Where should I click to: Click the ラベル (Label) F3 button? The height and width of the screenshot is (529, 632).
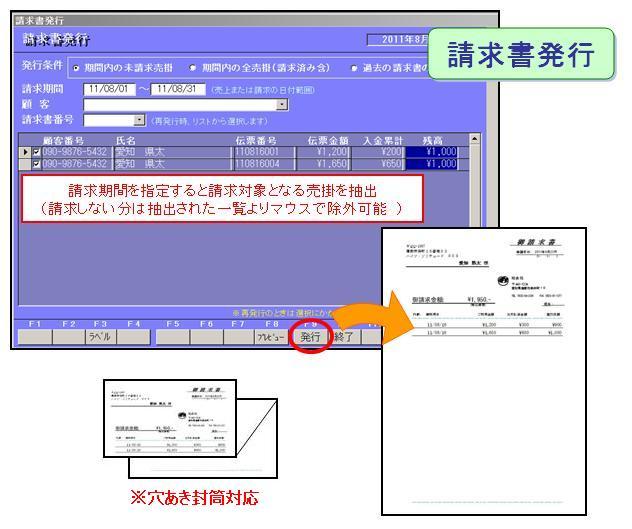(x=100, y=337)
